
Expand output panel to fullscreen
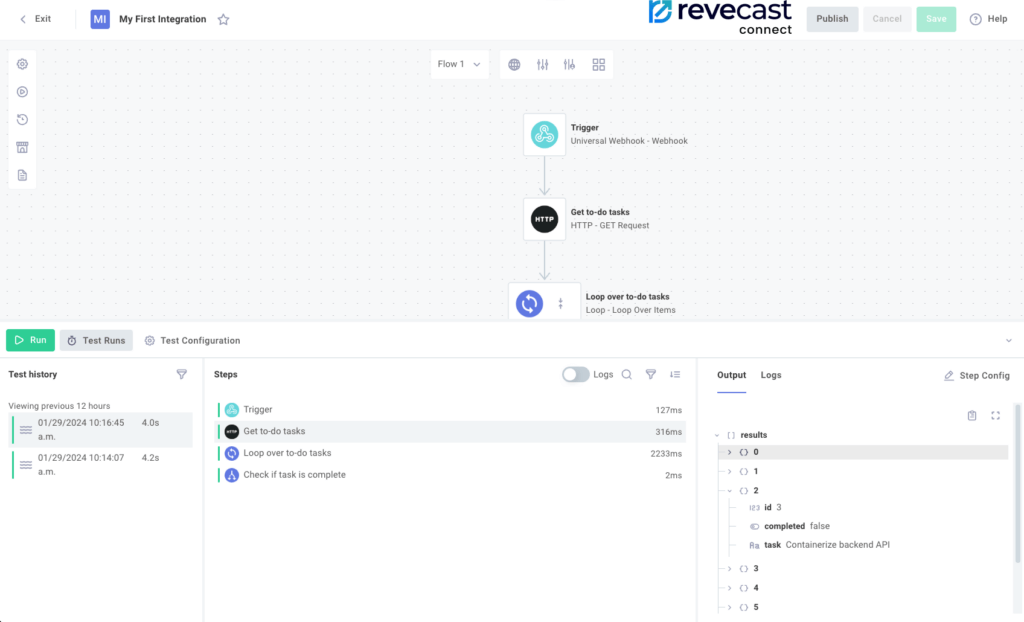[x=995, y=415]
